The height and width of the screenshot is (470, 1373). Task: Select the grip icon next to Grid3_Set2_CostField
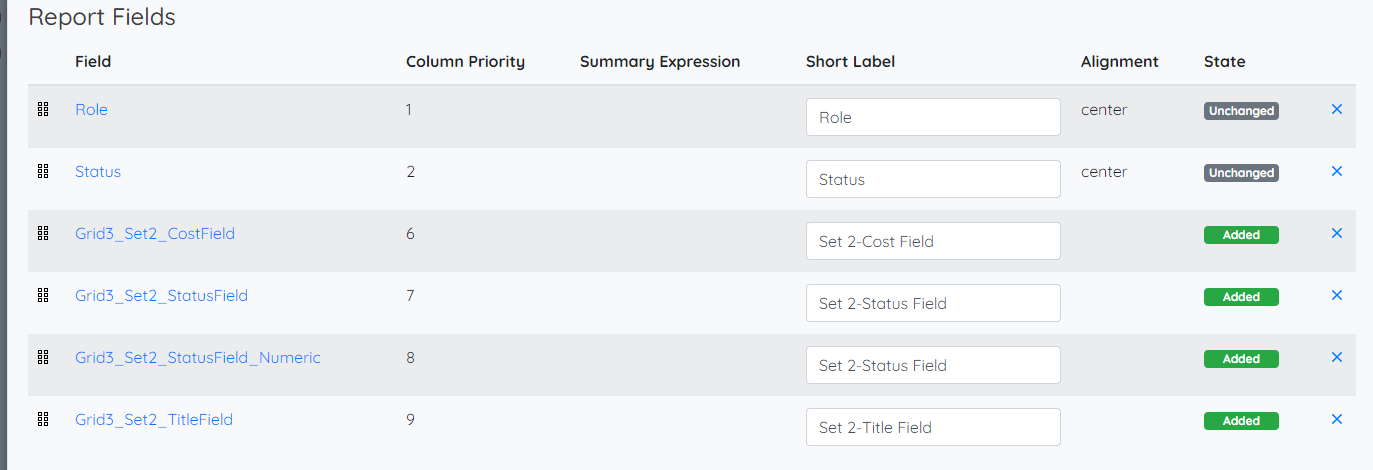point(43,234)
